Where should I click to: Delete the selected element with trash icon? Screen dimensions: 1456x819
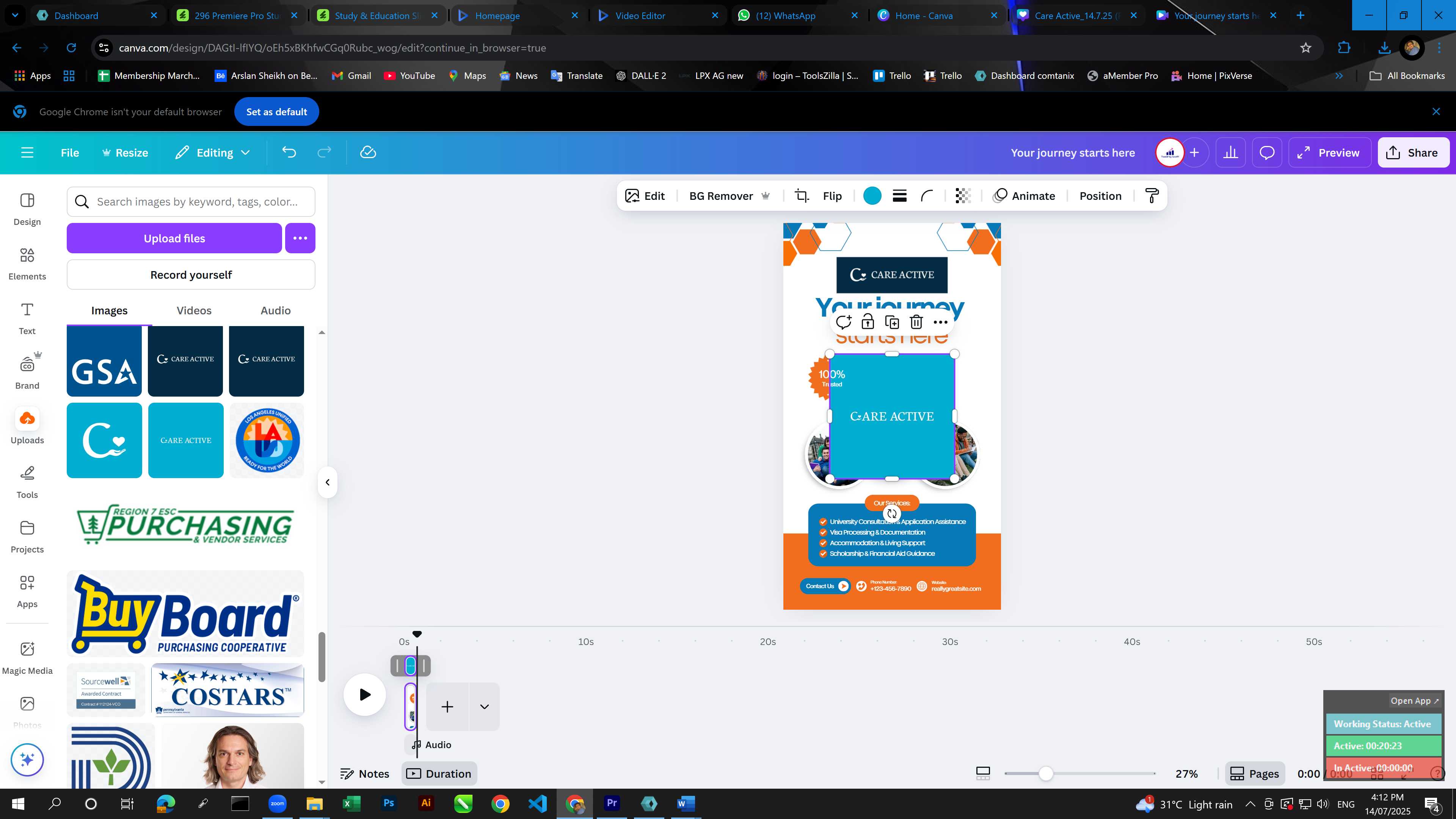pyautogui.click(x=916, y=322)
